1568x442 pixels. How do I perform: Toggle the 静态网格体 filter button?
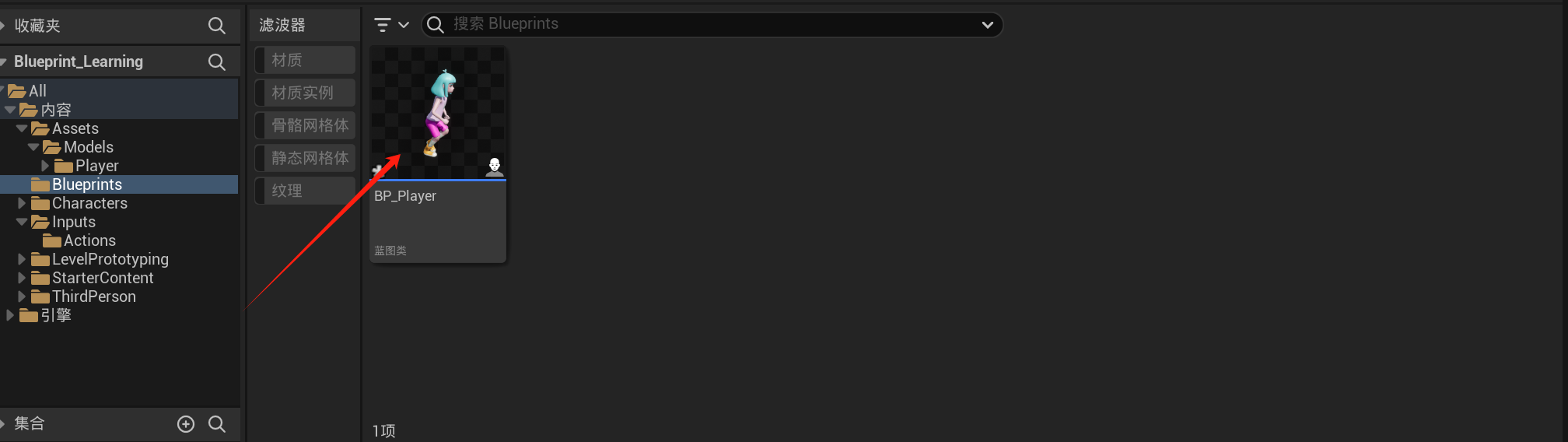pos(305,158)
